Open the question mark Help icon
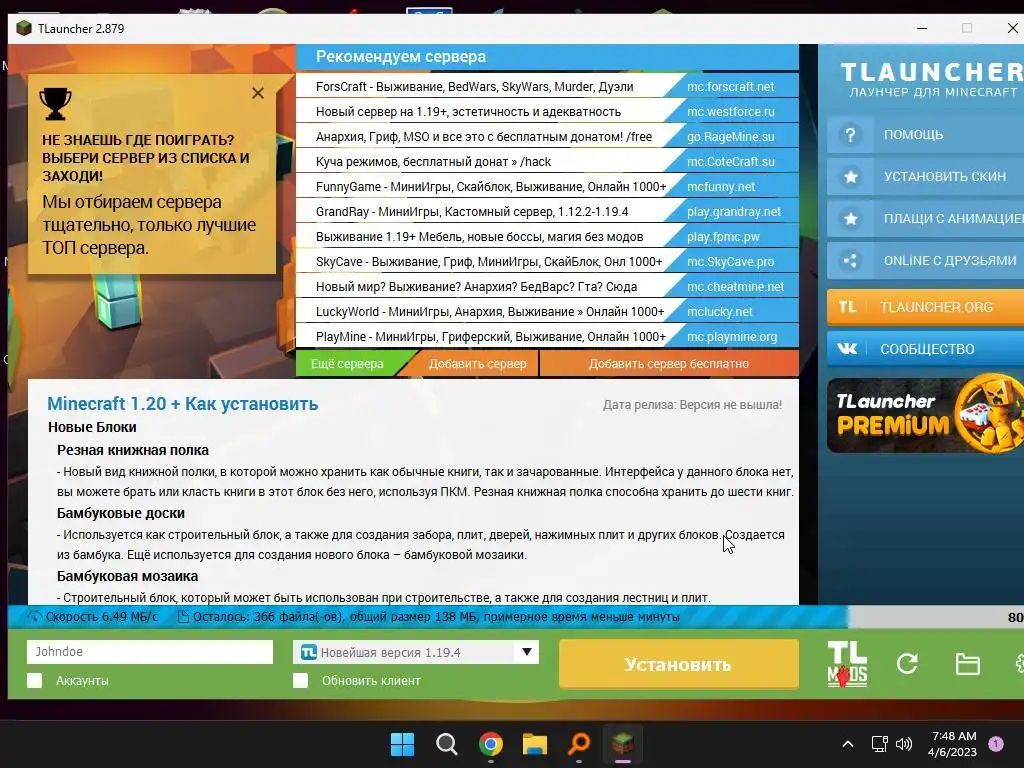This screenshot has height=768, width=1024. 850,135
